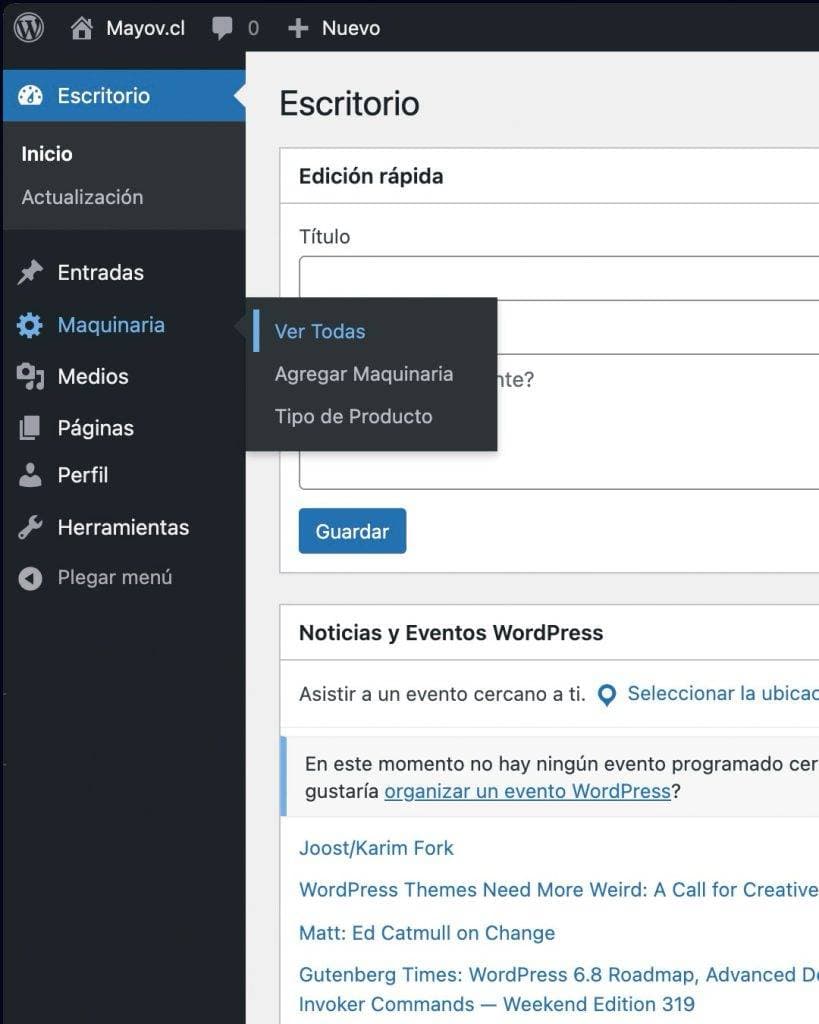Viewport: 819px width, 1024px height.
Task: Click the Entradas pushpin icon
Action: 30,272
